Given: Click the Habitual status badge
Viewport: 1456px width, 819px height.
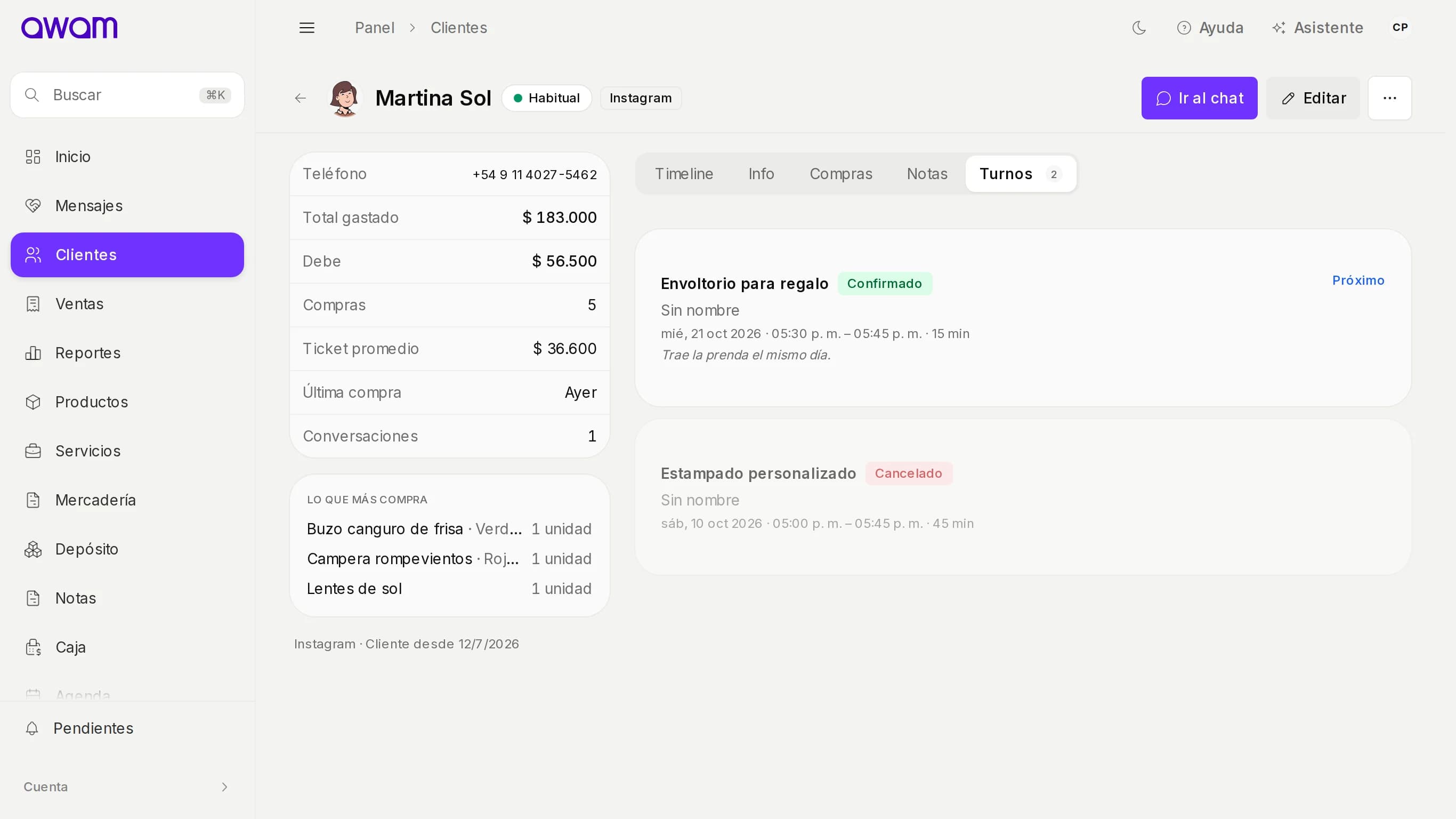Looking at the screenshot, I should 547,99.
